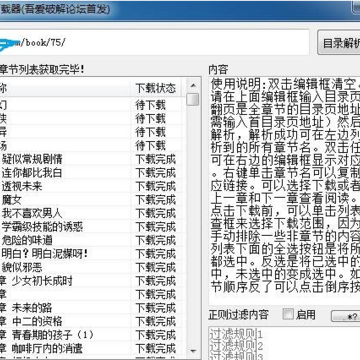The width and height of the screenshot is (360, 360).
Task: Click the 内容 label above the text area
Action: 218,70
